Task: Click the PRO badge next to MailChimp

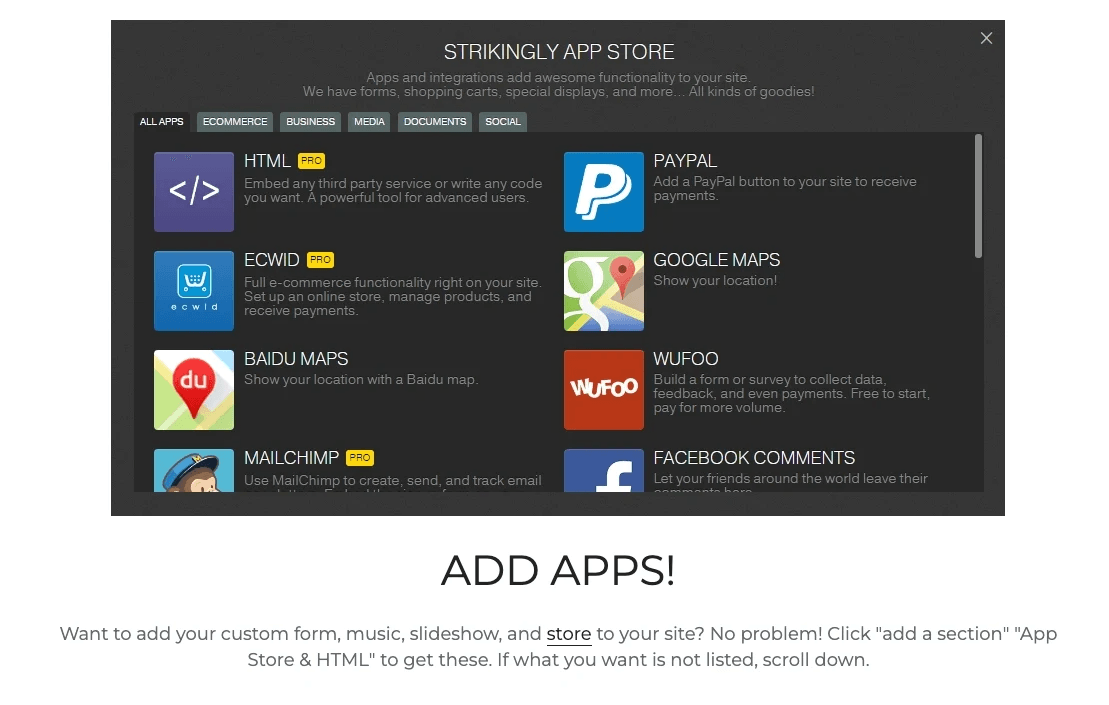Action: pyautogui.click(x=360, y=458)
